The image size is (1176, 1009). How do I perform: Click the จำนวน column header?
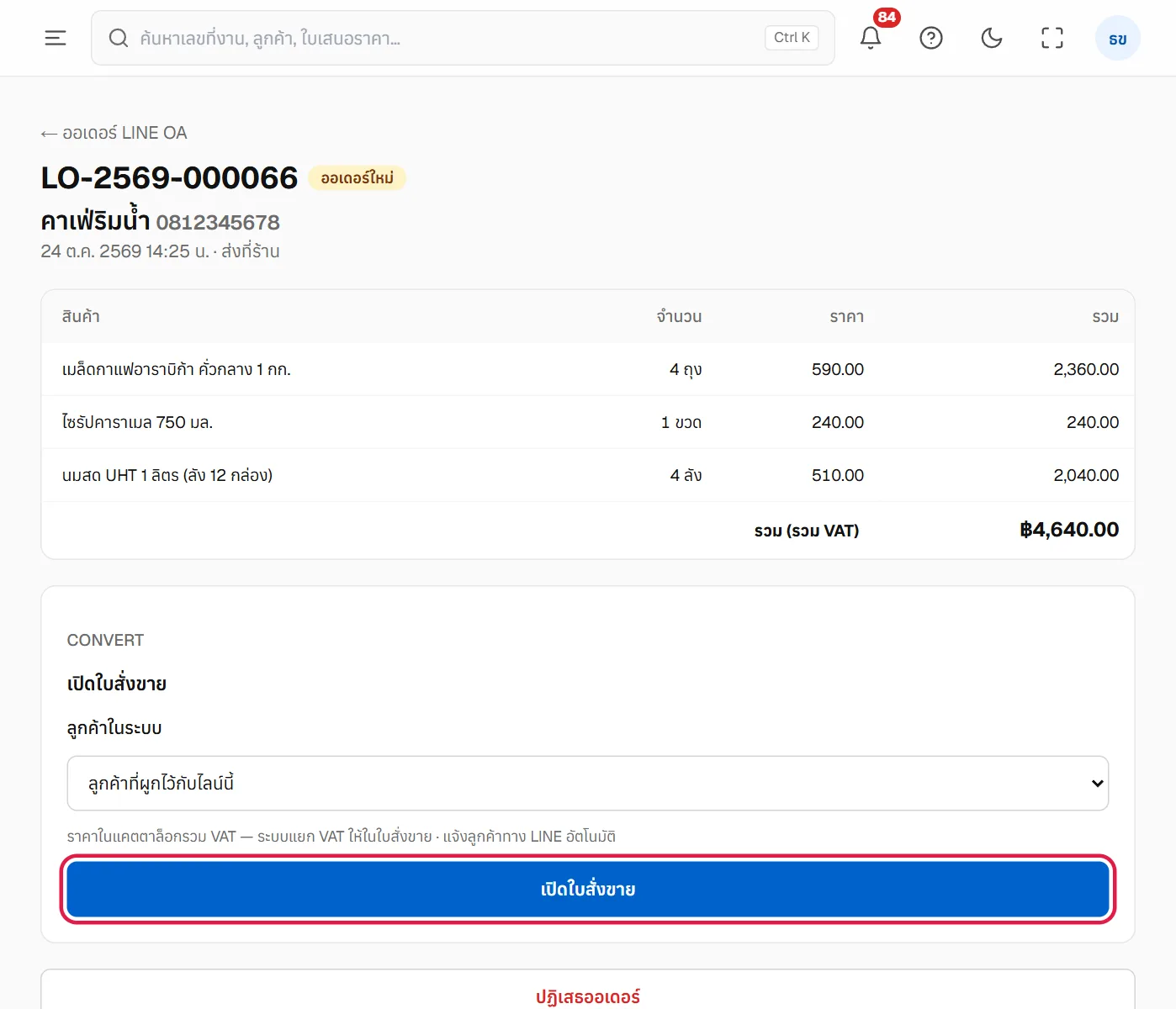679,316
